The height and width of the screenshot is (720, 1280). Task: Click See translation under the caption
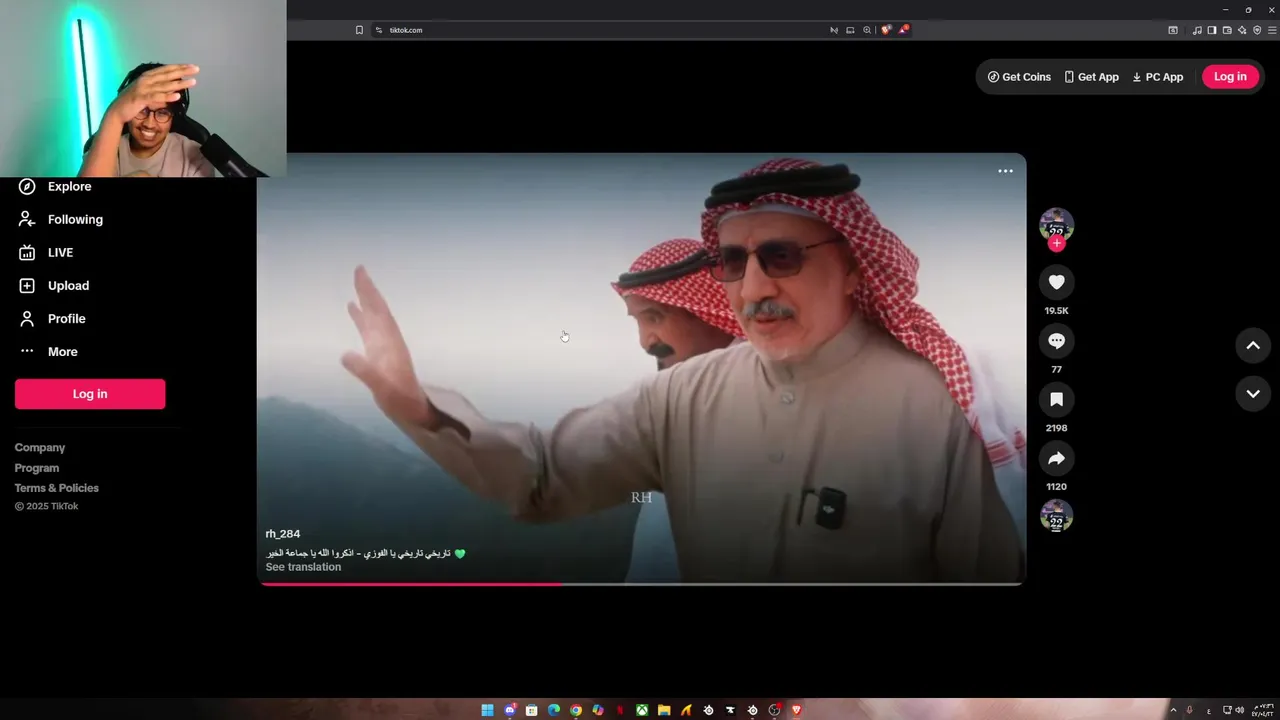click(x=303, y=567)
